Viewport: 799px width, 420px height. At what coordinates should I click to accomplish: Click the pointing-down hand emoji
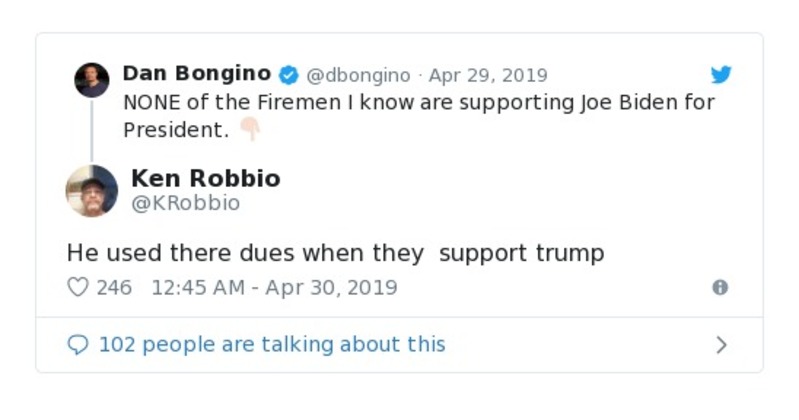[x=249, y=130]
